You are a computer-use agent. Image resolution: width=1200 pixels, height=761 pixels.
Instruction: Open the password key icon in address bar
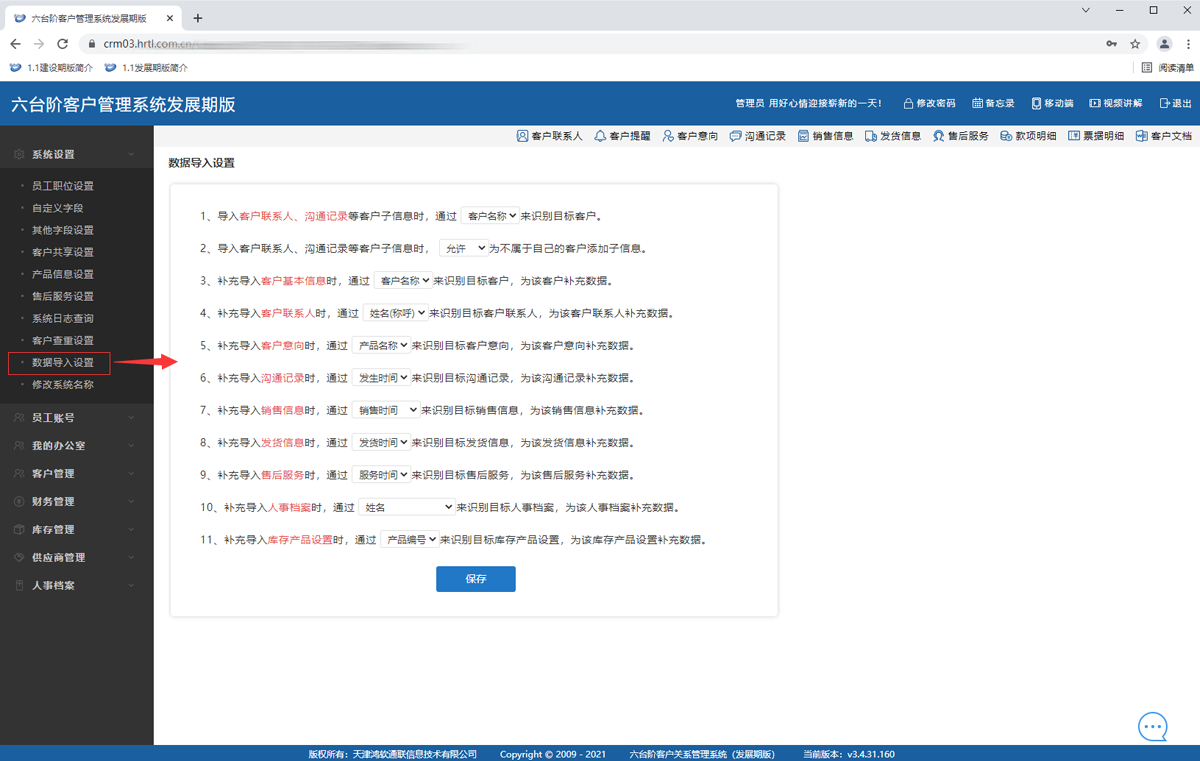[1111, 44]
